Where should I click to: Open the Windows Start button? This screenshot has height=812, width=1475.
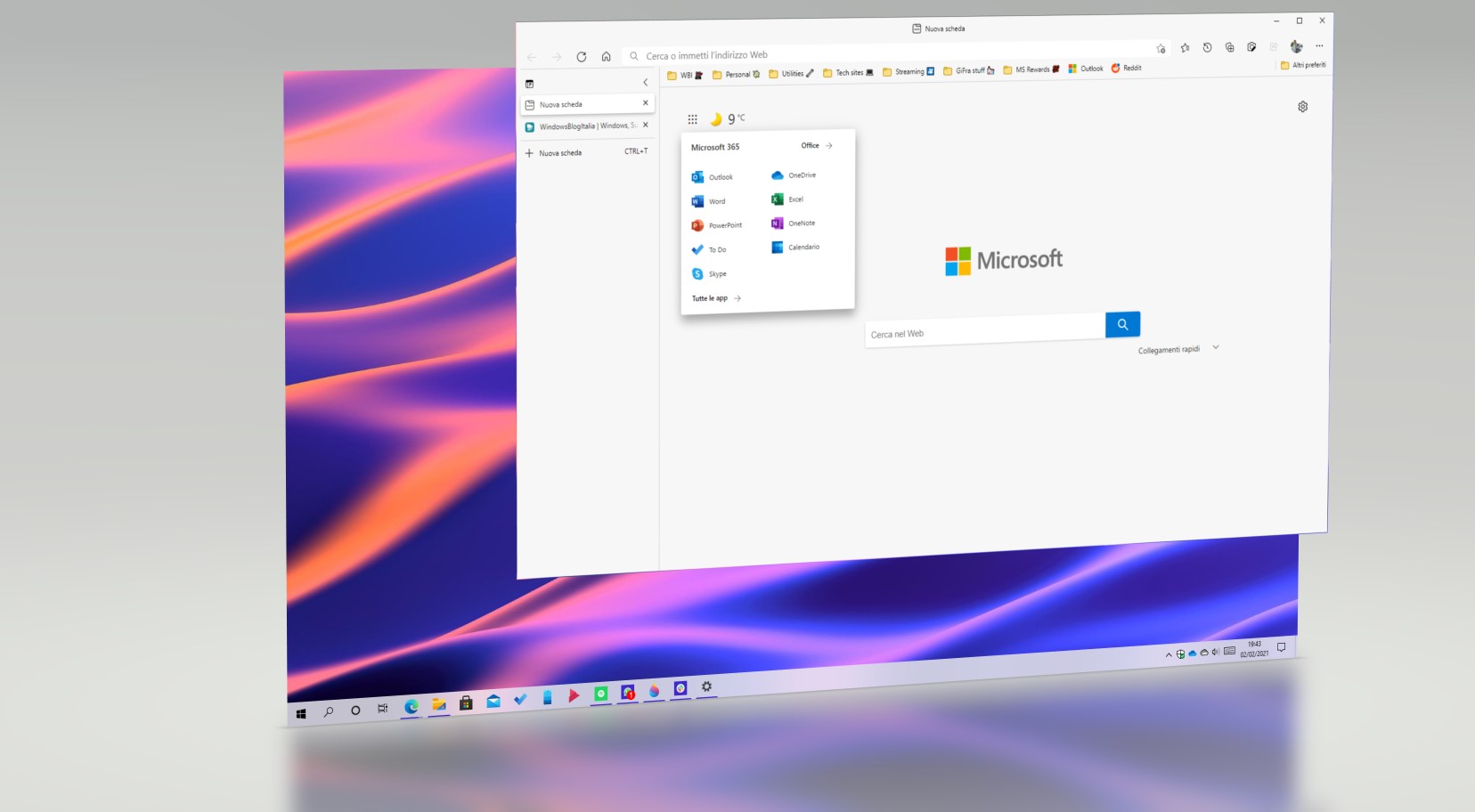[x=301, y=714]
